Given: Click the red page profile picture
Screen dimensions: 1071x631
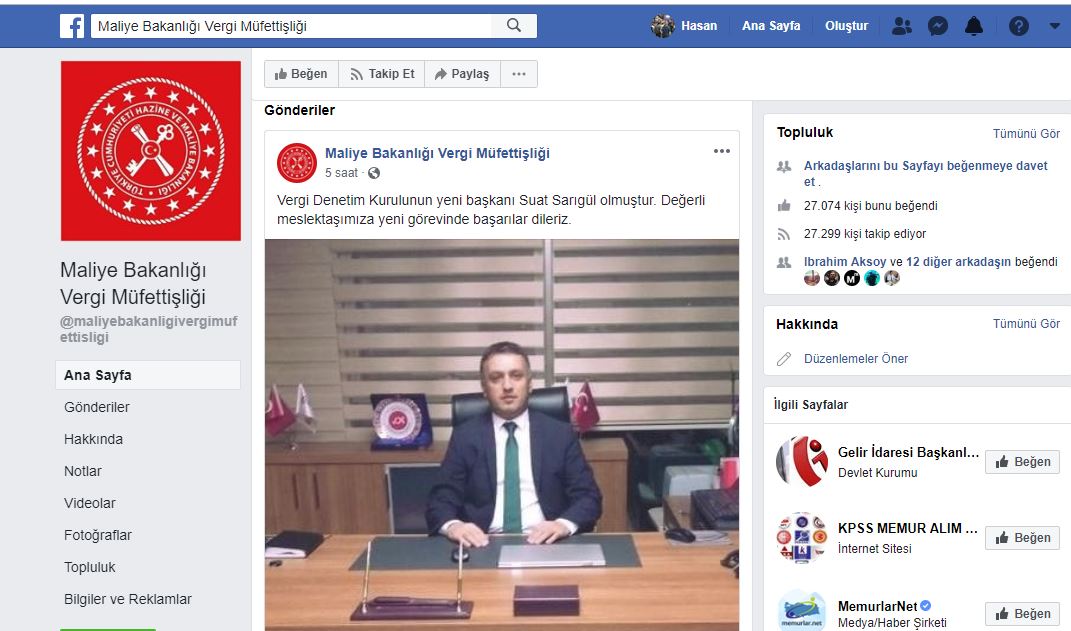Looking at the screenshot, I should pos(150,150).
